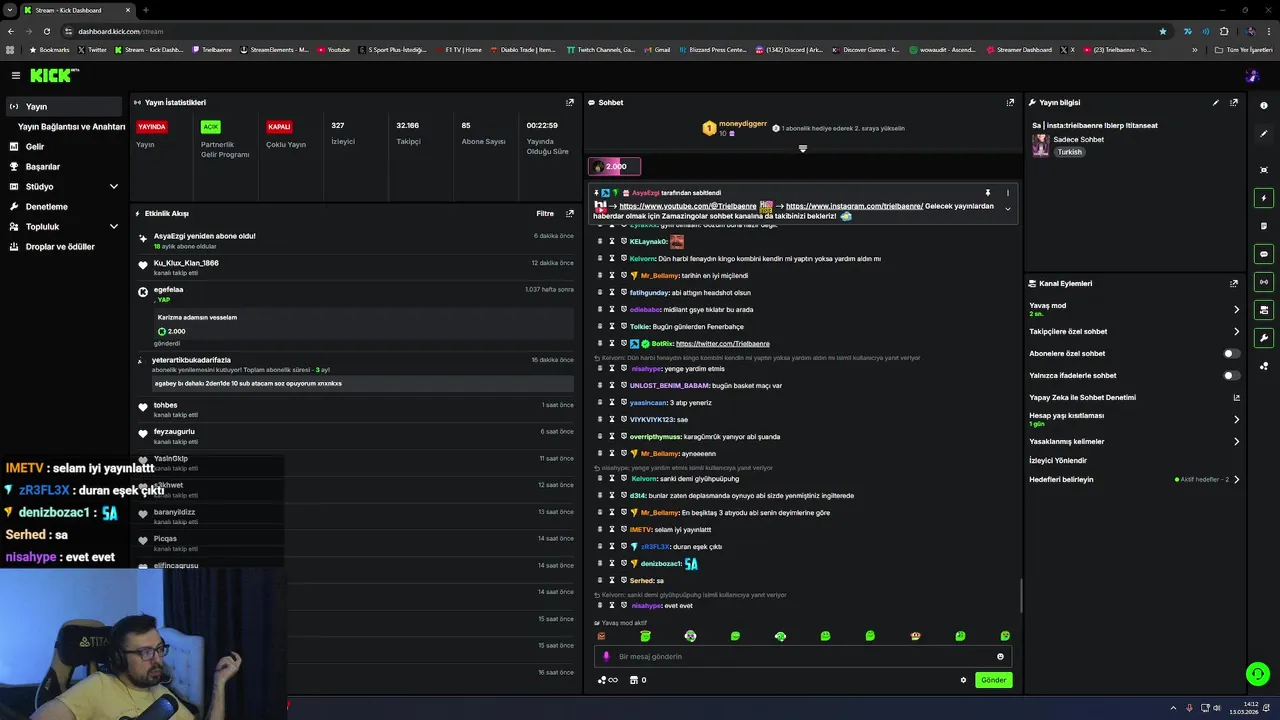
Task: Click the YAYINDA status badge
Action: tap(152, 127)
